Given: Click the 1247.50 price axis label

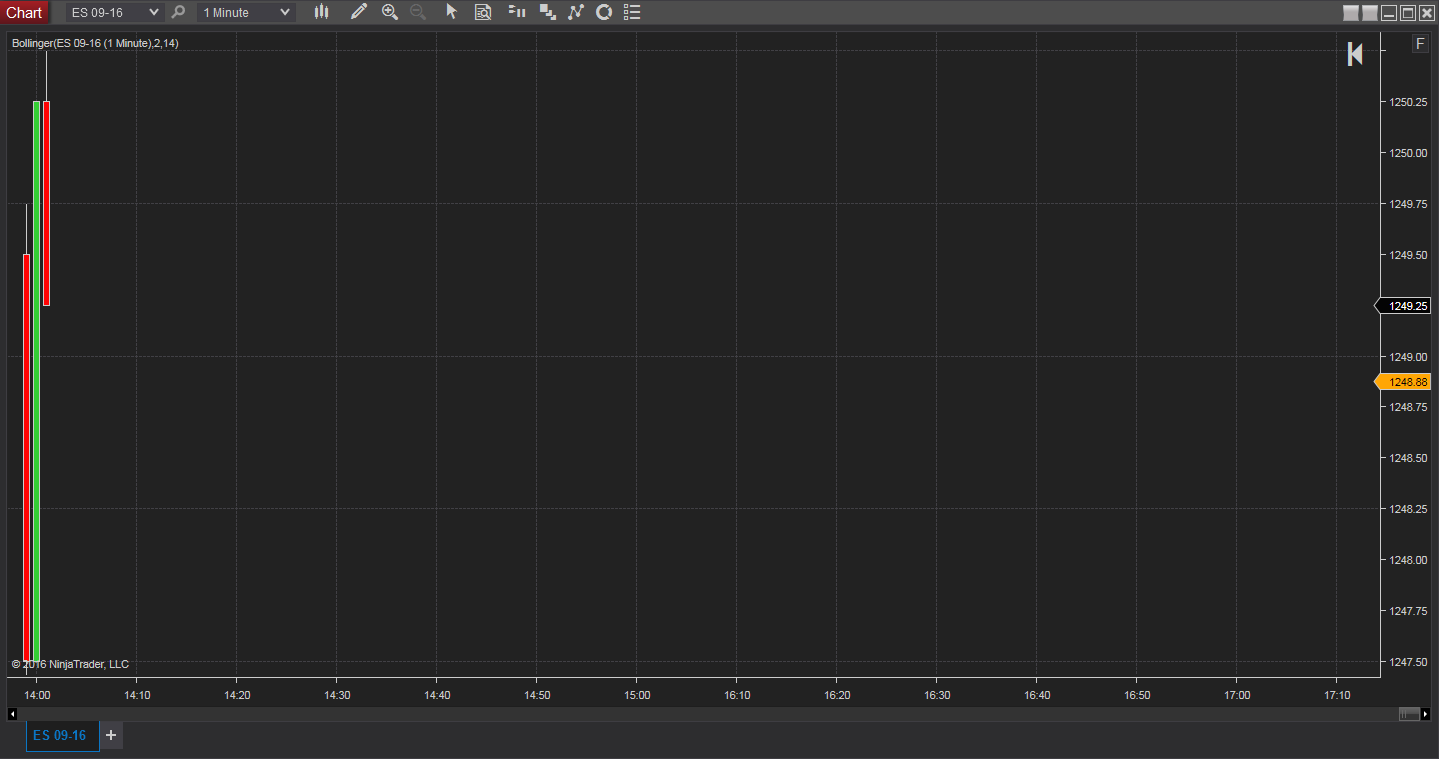Looking at the screenshot, I should 1407,662.
